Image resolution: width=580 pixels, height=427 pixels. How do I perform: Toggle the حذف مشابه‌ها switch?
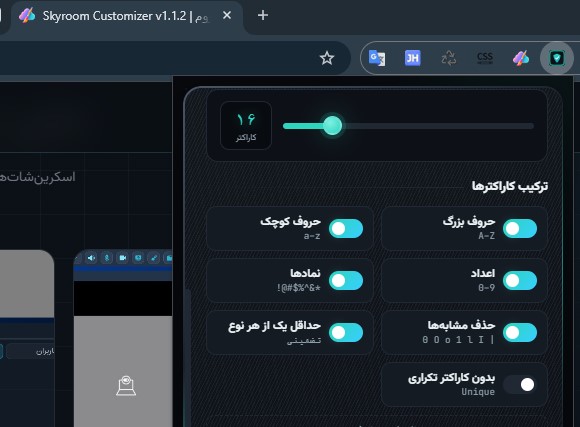pyautogui.click(x=519, y=332)
